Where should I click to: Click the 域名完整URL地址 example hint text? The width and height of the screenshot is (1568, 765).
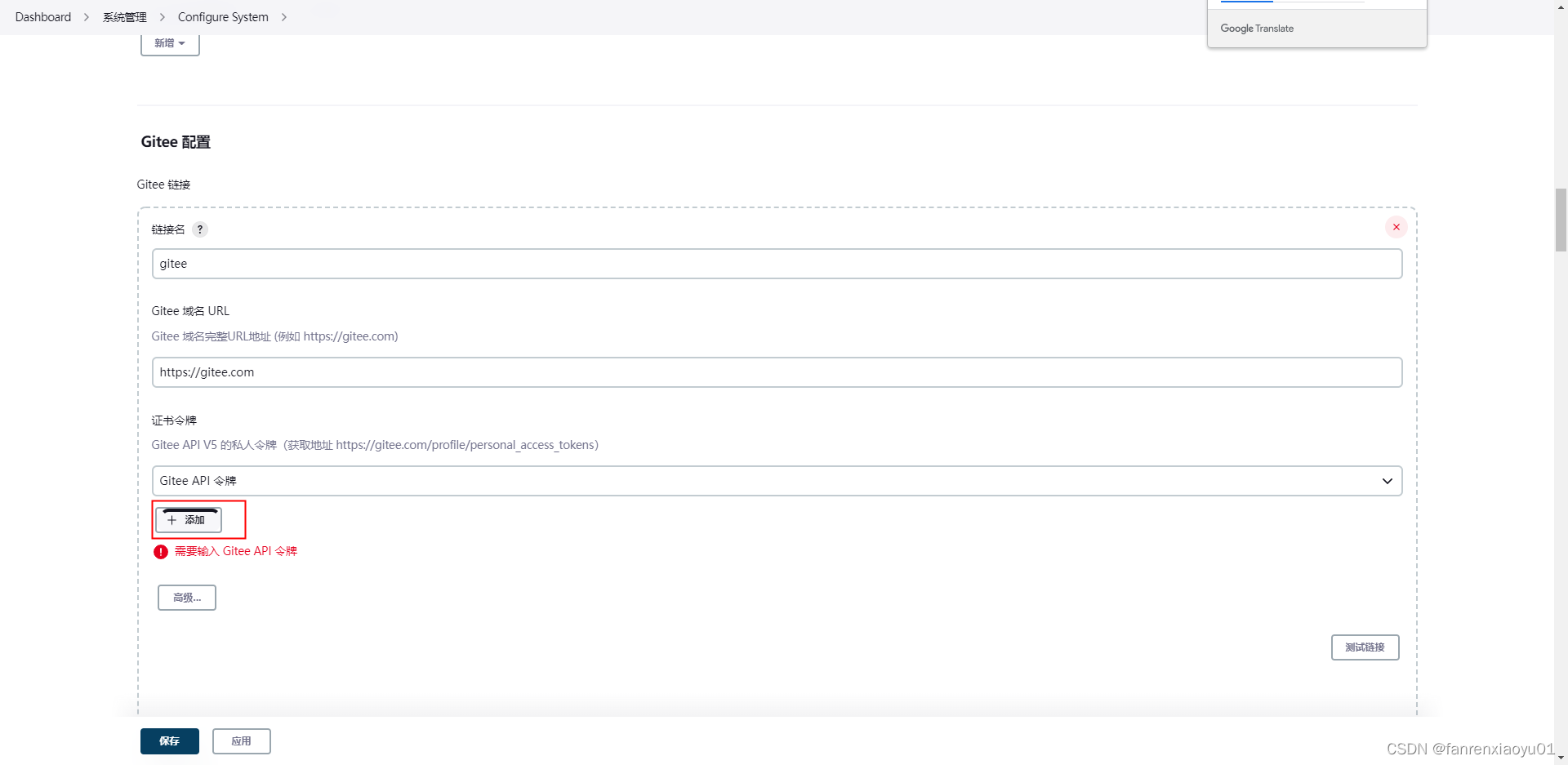(x=274, y=336)
